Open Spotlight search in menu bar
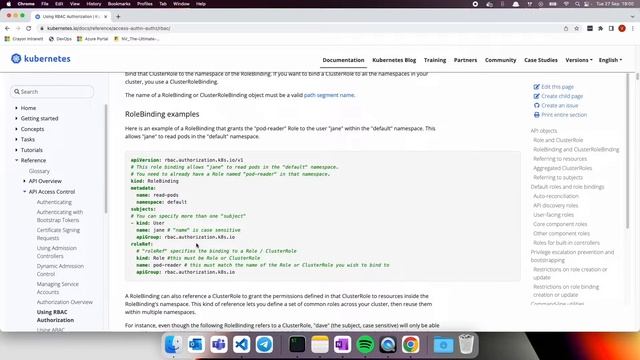640x360 pixels. 577,4
